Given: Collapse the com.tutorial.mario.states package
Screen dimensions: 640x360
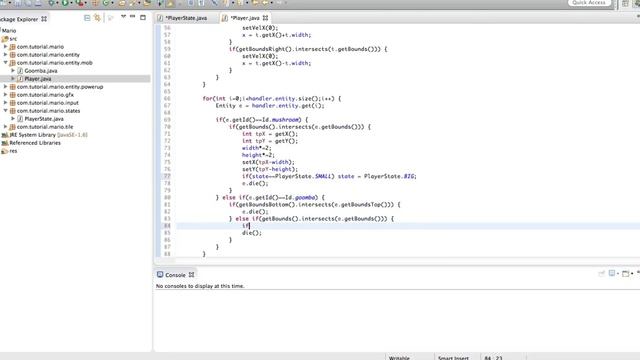Looking at the screenshot, I should [x=6, y=111].
